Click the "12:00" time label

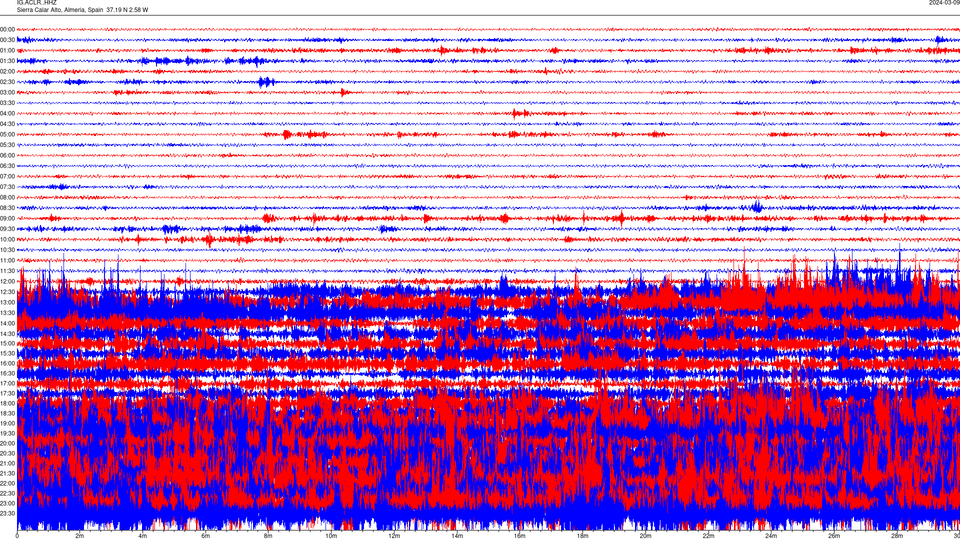7,281
